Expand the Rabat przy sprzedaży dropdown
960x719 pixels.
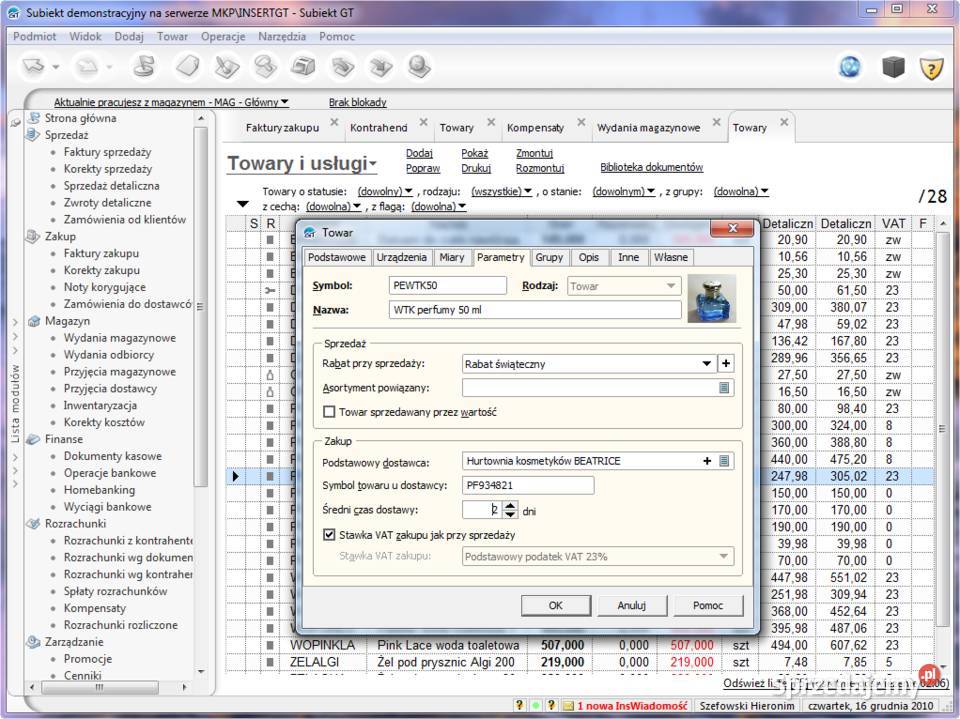click(x=707, y=364)
